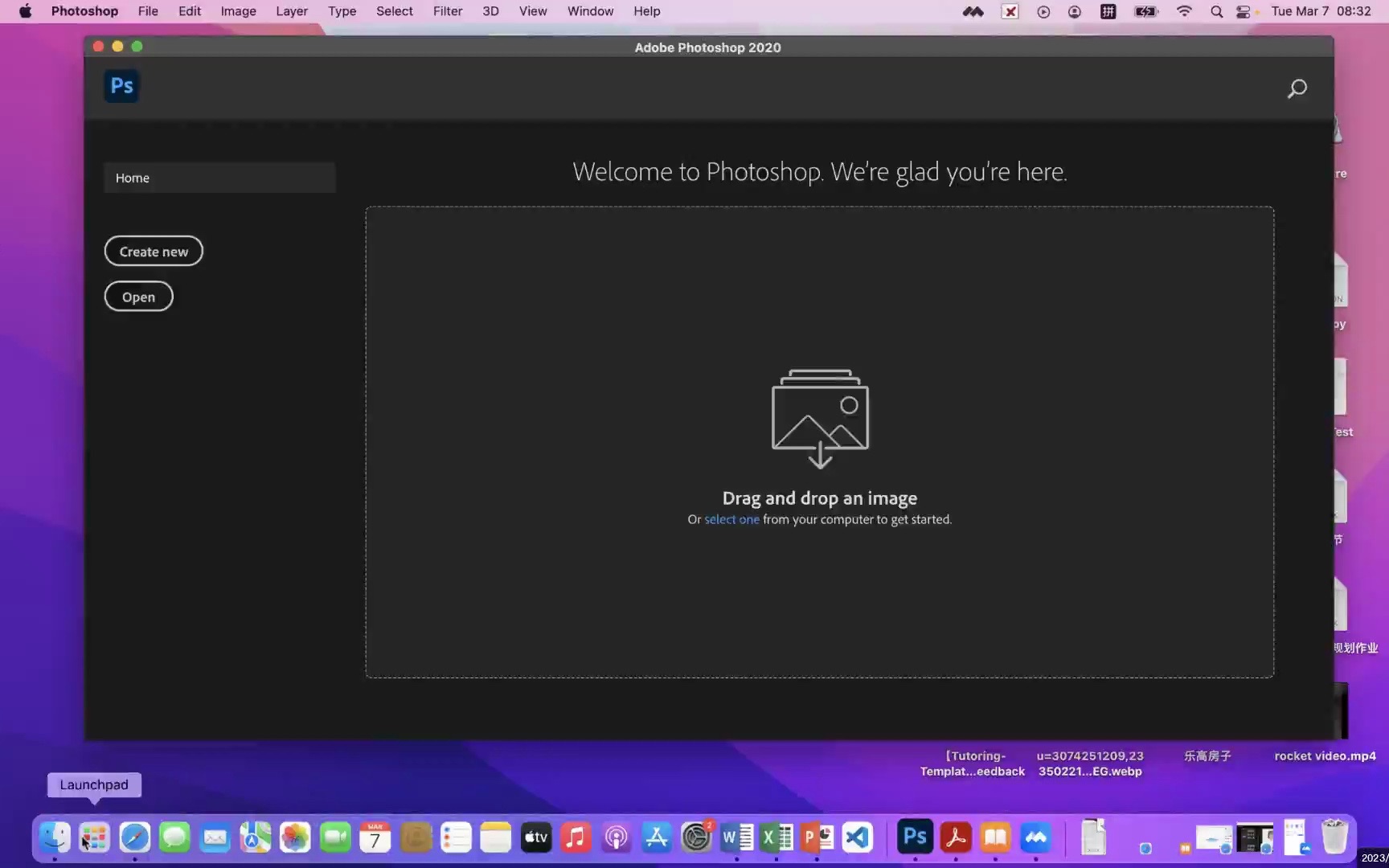Click the red X icon in menu bar
The image size is (1389, 868).
(x=1010, y=11)
